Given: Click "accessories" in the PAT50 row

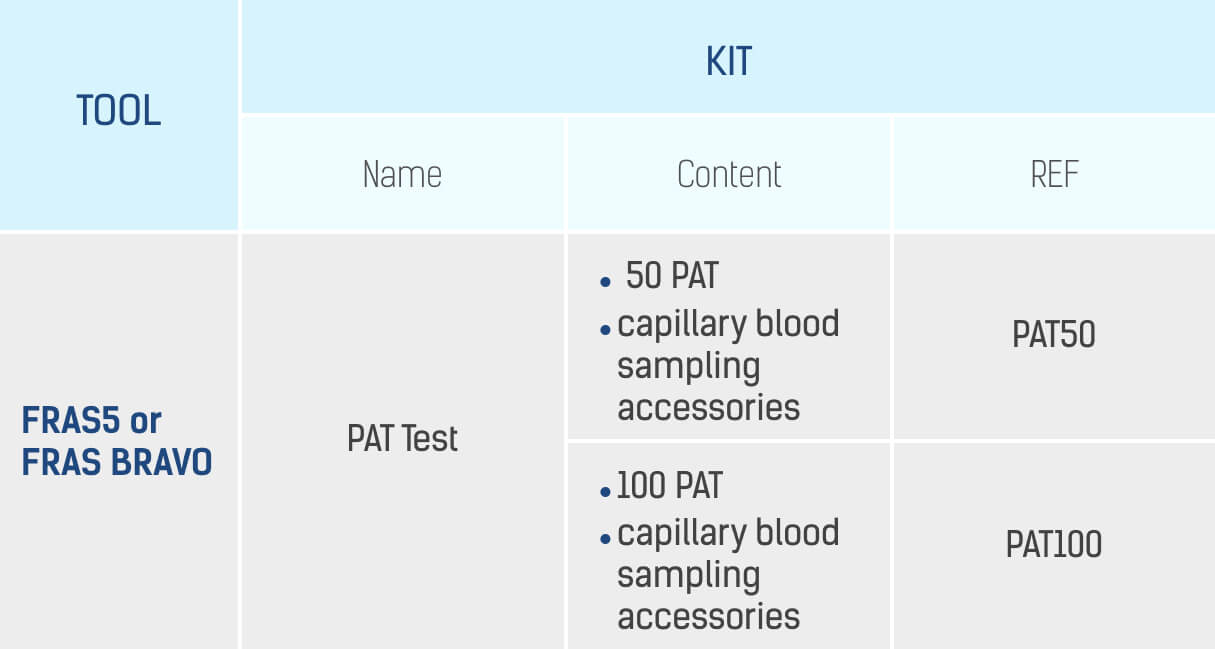Looking at the screenshot, I should pyautogui.click(x=708, y=408).
